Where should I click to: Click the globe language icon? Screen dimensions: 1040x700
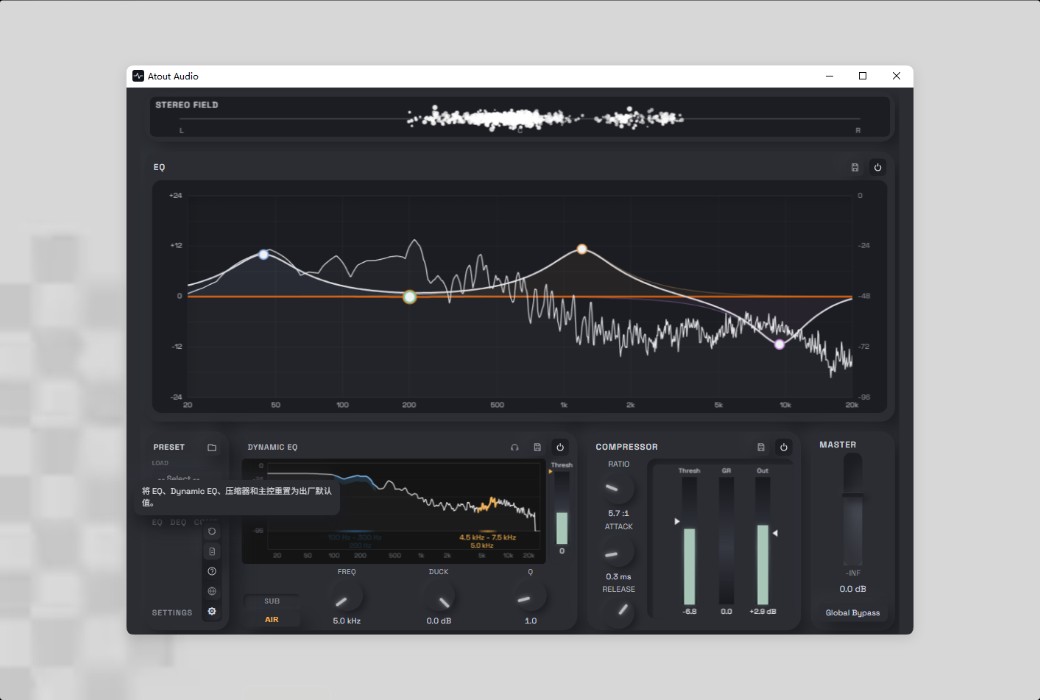[212, 591]
